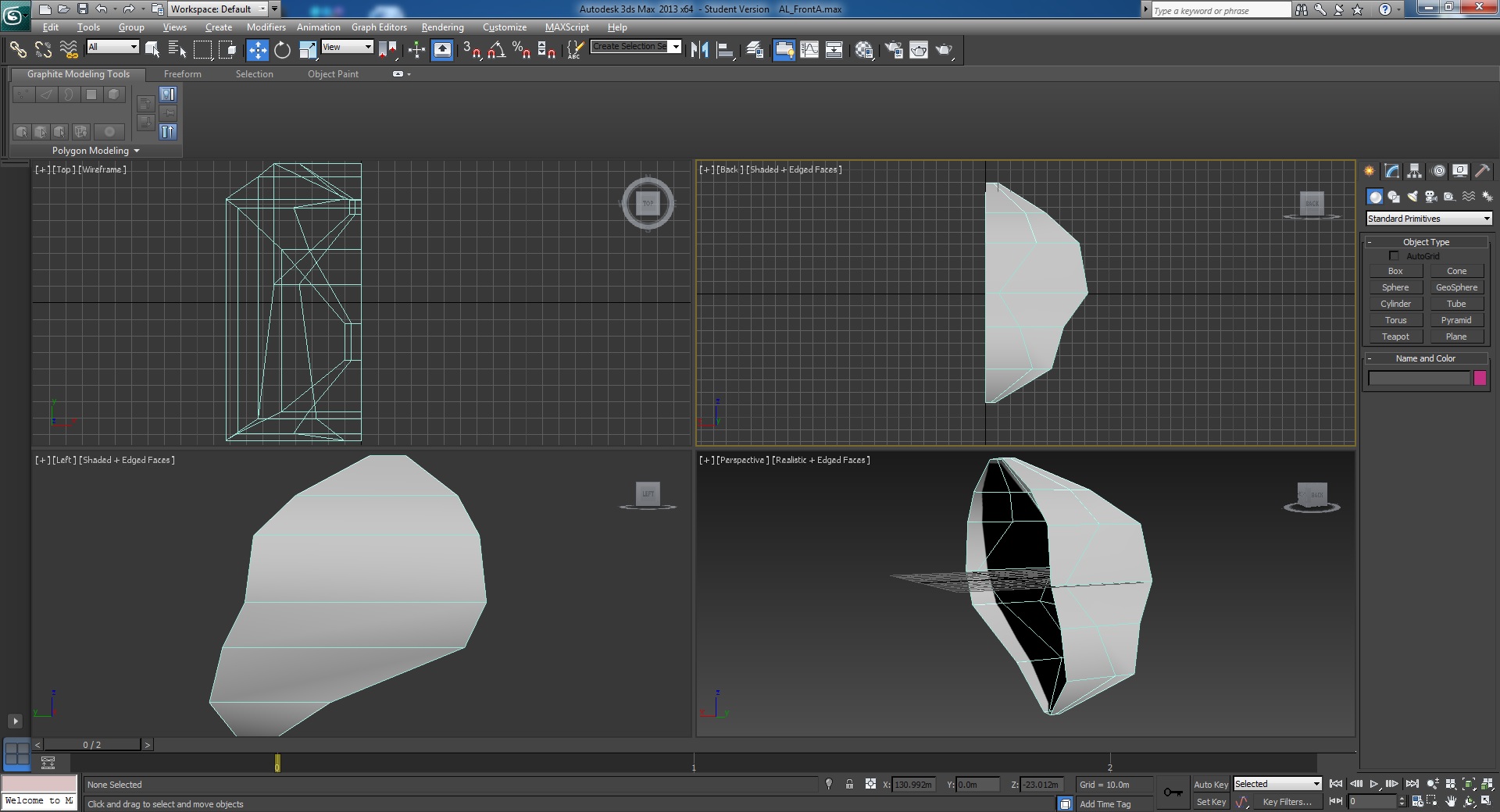
Task: Open the Cameras creation category
Action: 1430,197
